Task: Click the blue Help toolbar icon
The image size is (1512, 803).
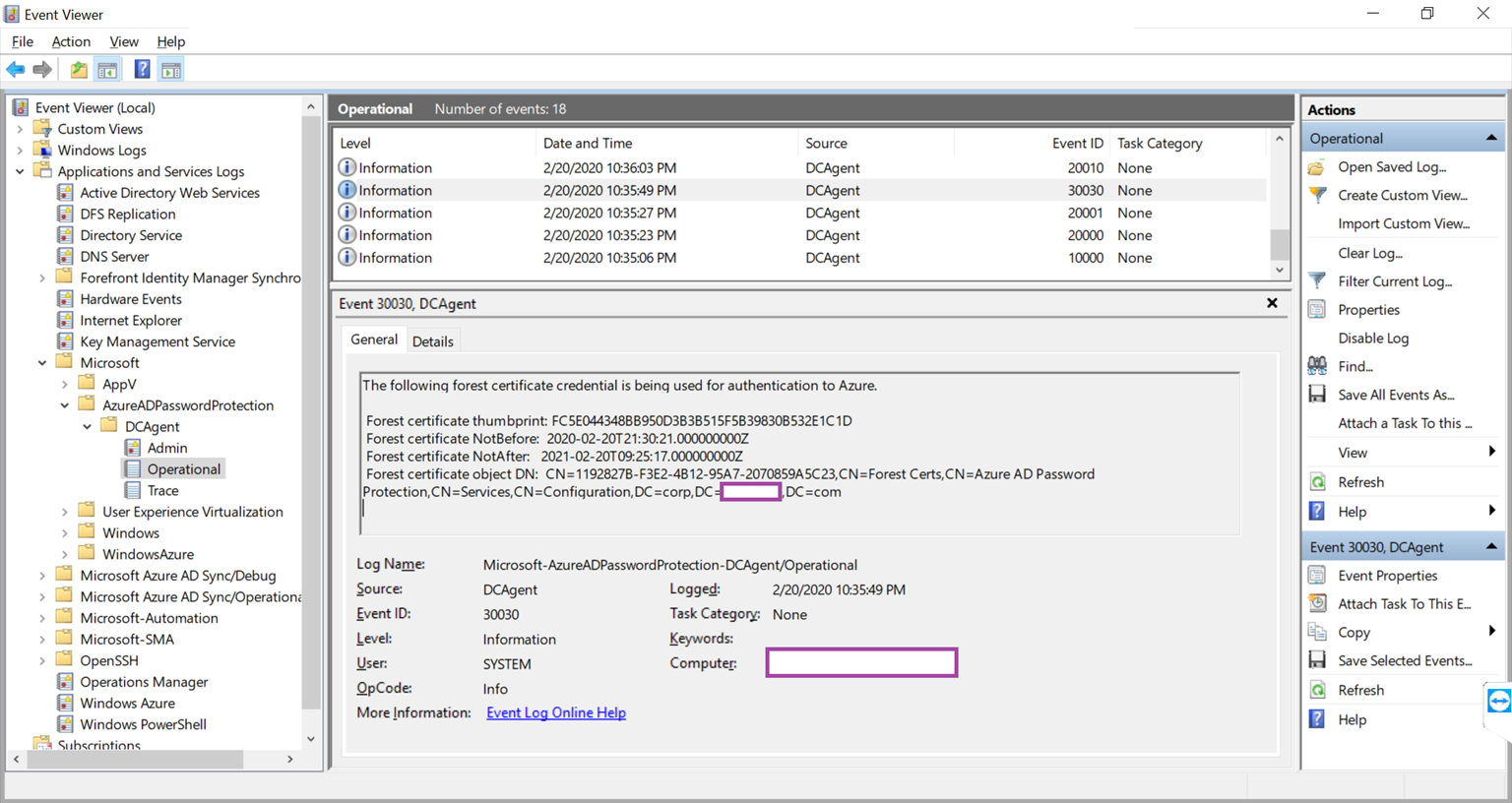Action: coord(143,70)
